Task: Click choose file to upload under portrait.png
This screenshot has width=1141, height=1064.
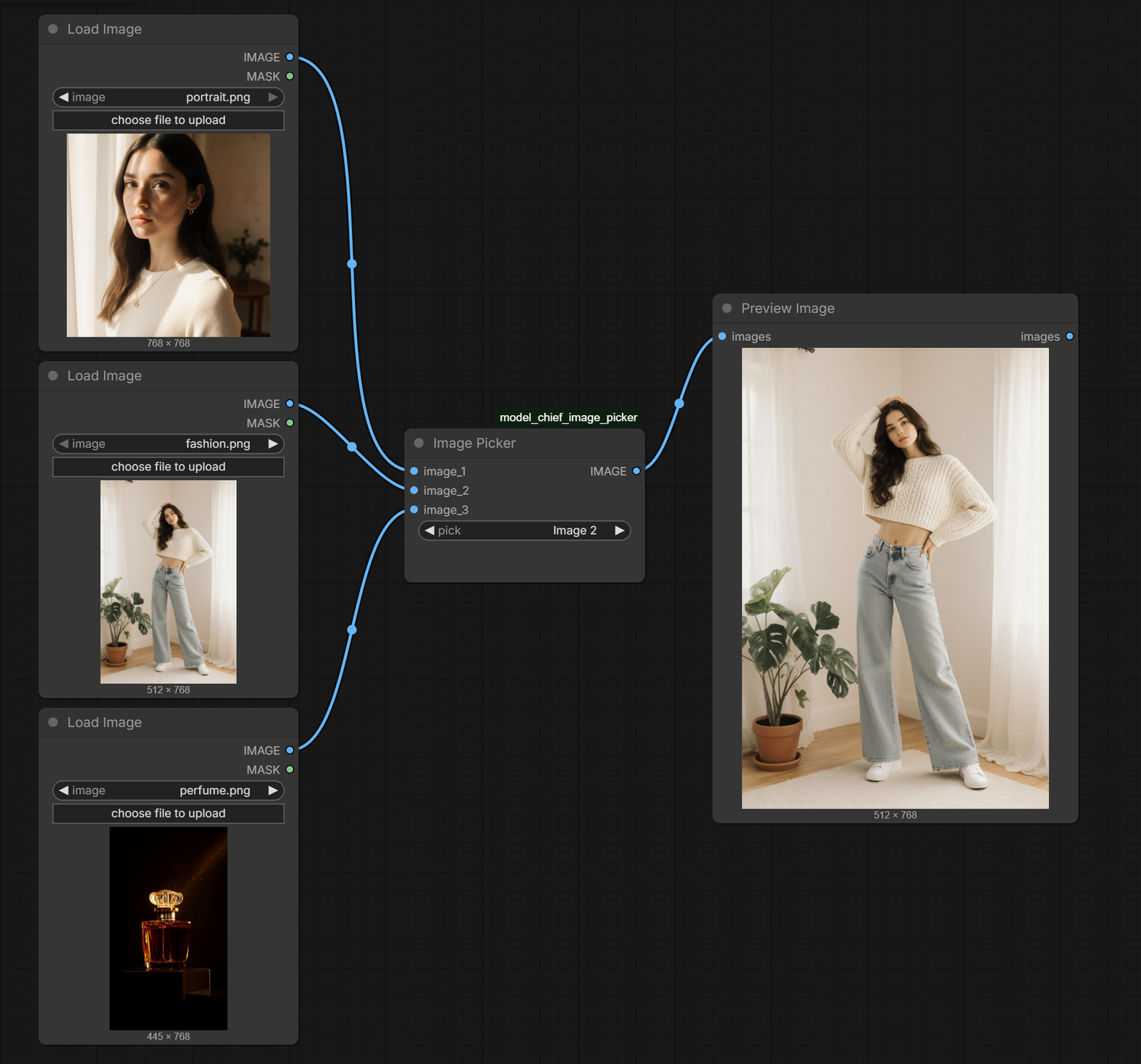Action: (x=168, y=120)
